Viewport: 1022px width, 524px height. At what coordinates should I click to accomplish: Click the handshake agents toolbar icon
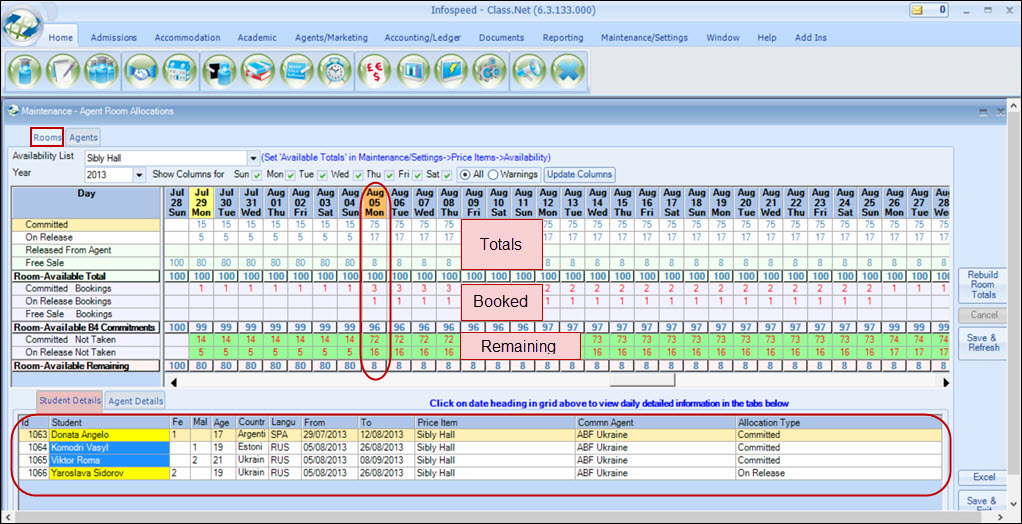[x=143, y=73]
